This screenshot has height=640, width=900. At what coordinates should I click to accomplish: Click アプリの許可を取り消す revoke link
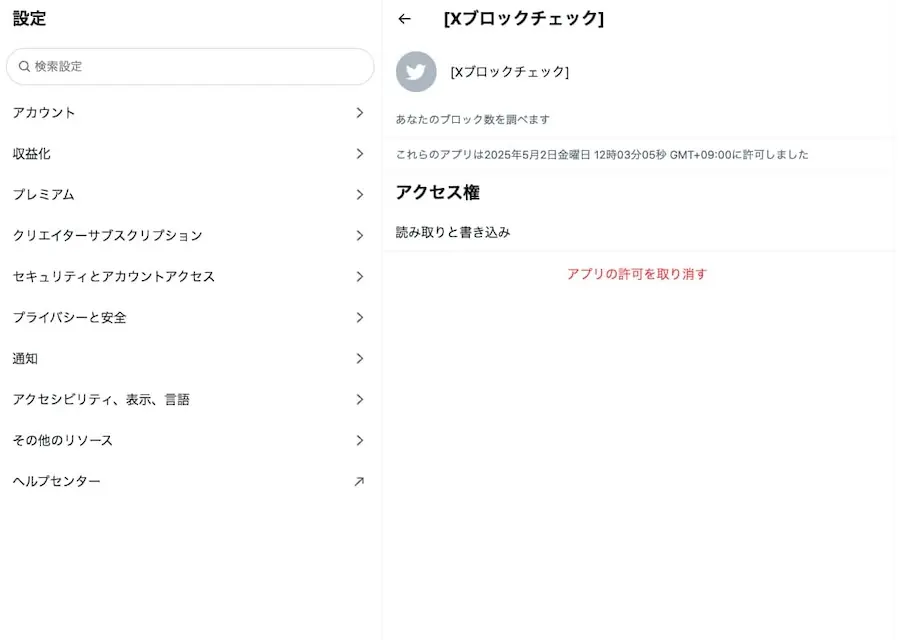point(637,274)
